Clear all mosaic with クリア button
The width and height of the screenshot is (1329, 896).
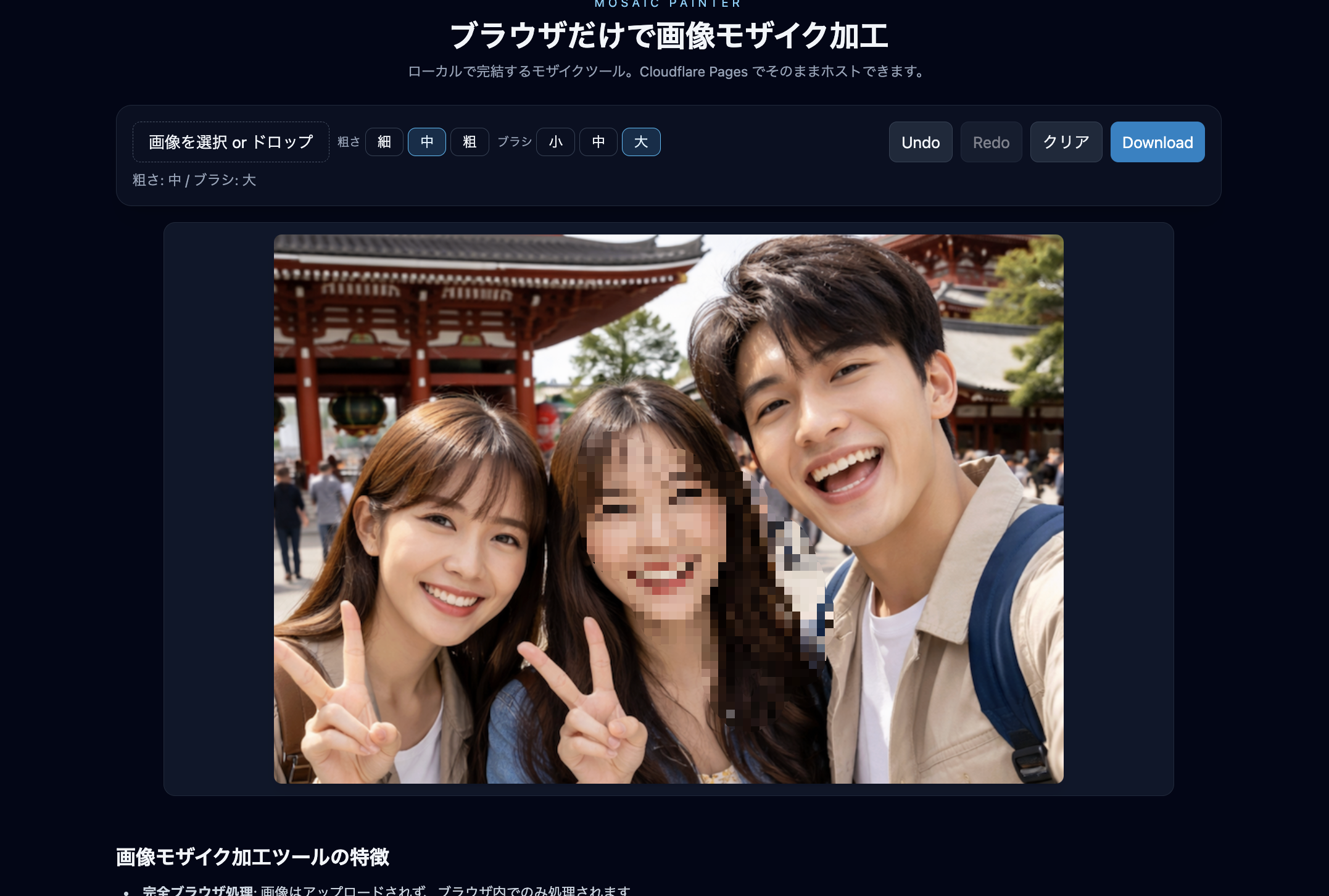pyautogui.click(x=1066, y=142)
